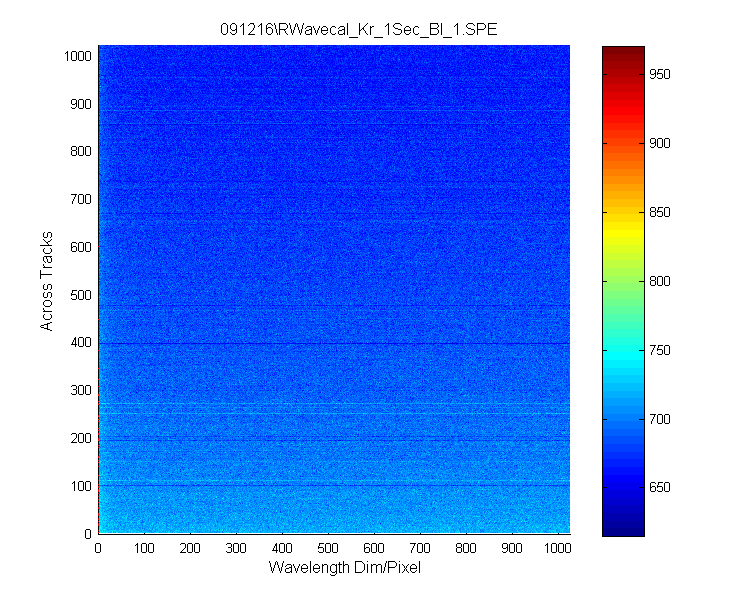Click the colorbar tick label 900
Viewport: 750px width, 600px height.
click(660, 144)
